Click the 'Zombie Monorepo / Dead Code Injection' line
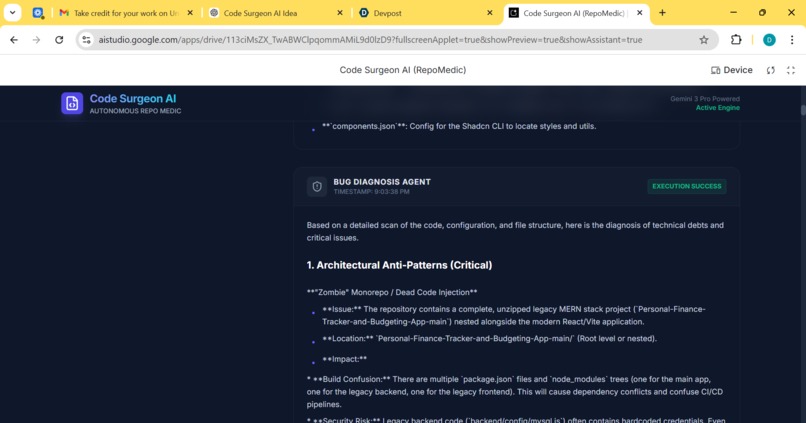Image resolution: width=806 pixels, height=423 pixels. pos(392,292)
